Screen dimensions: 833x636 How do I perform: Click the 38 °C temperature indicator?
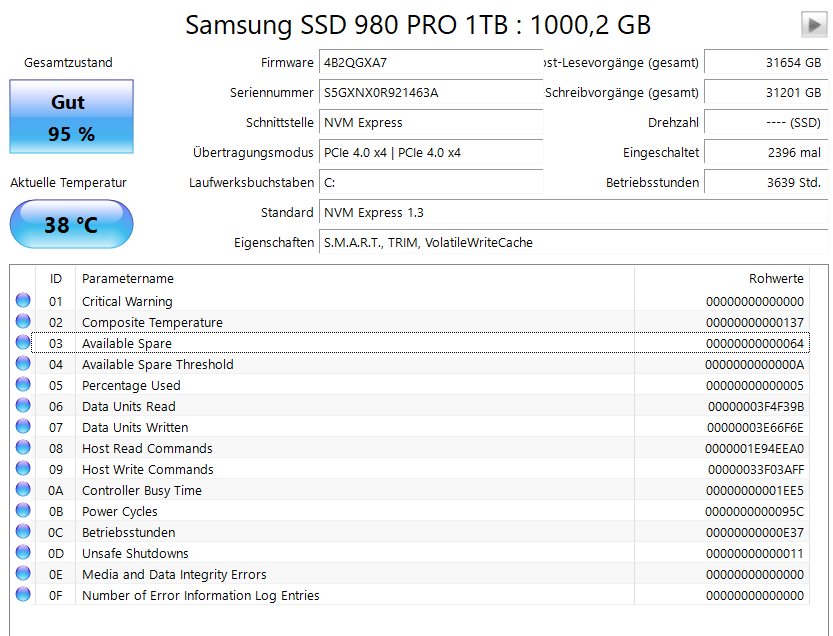(x=70, y=224)
